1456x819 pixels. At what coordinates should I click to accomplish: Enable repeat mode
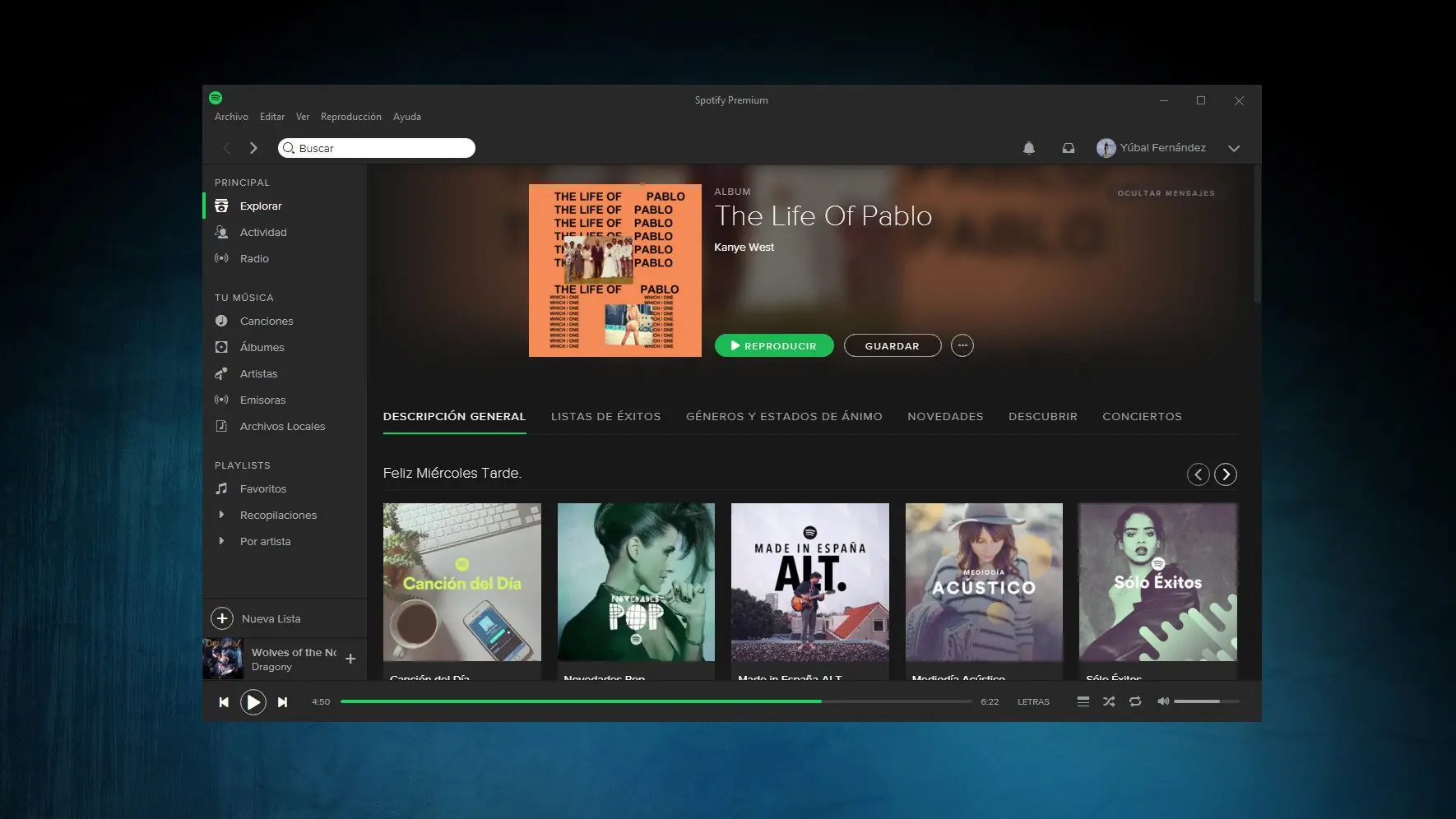coord(1135,701)
